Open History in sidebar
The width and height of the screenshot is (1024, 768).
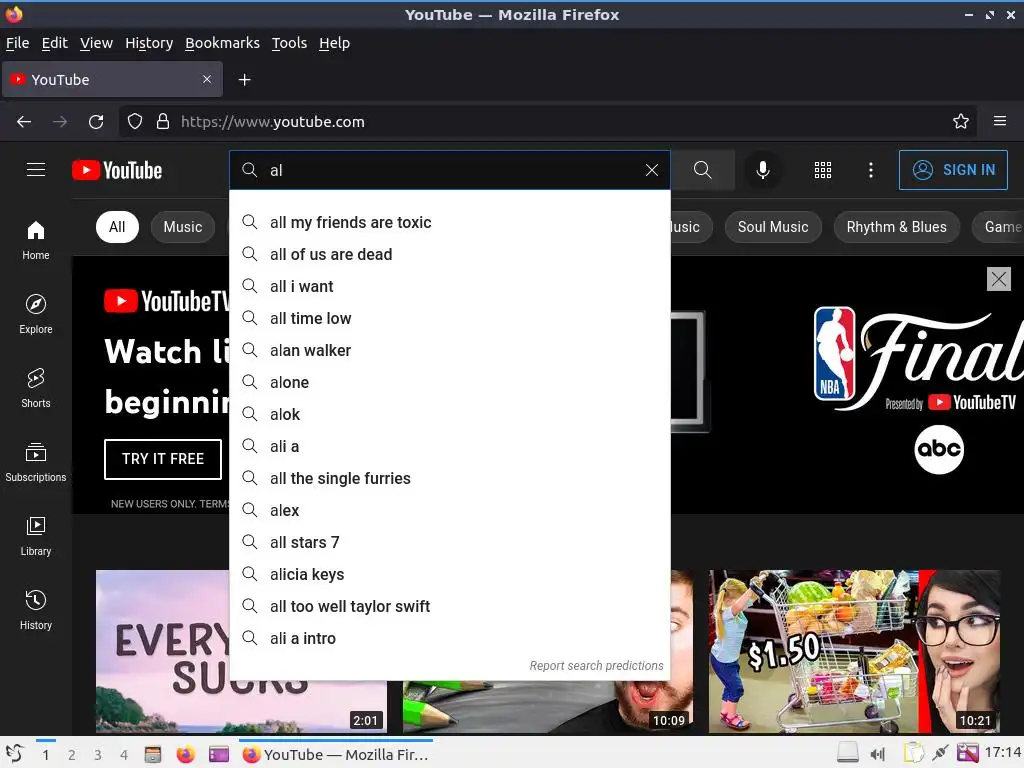click(x=36, y=610)
